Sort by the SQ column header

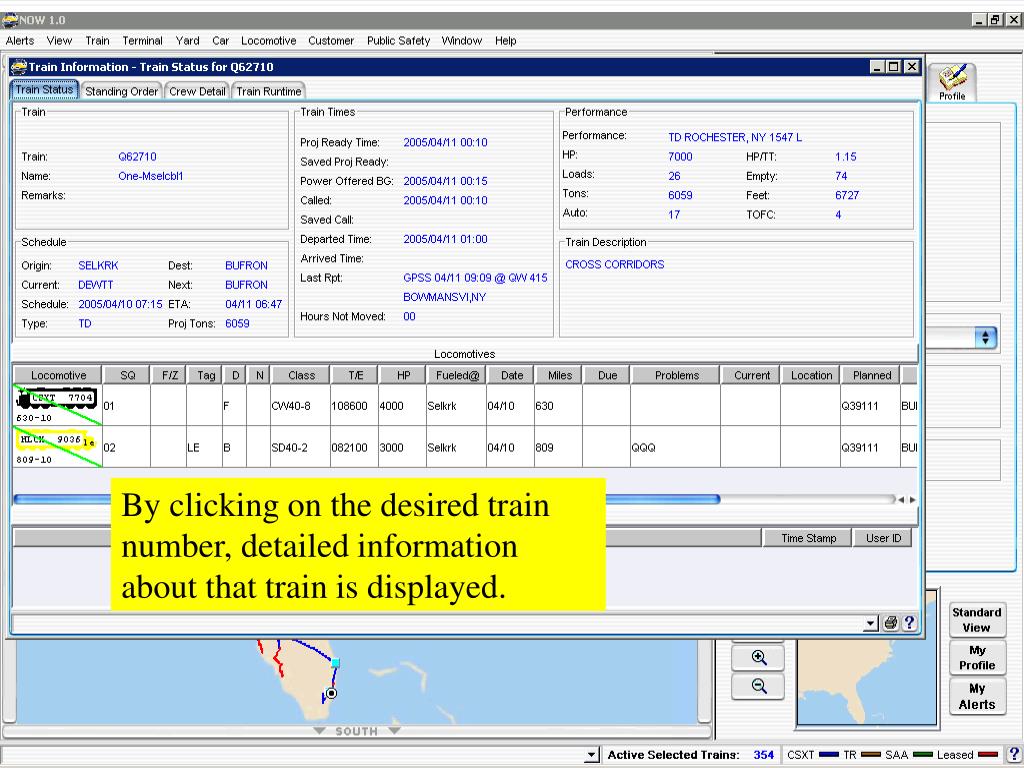tap(127, 376)
